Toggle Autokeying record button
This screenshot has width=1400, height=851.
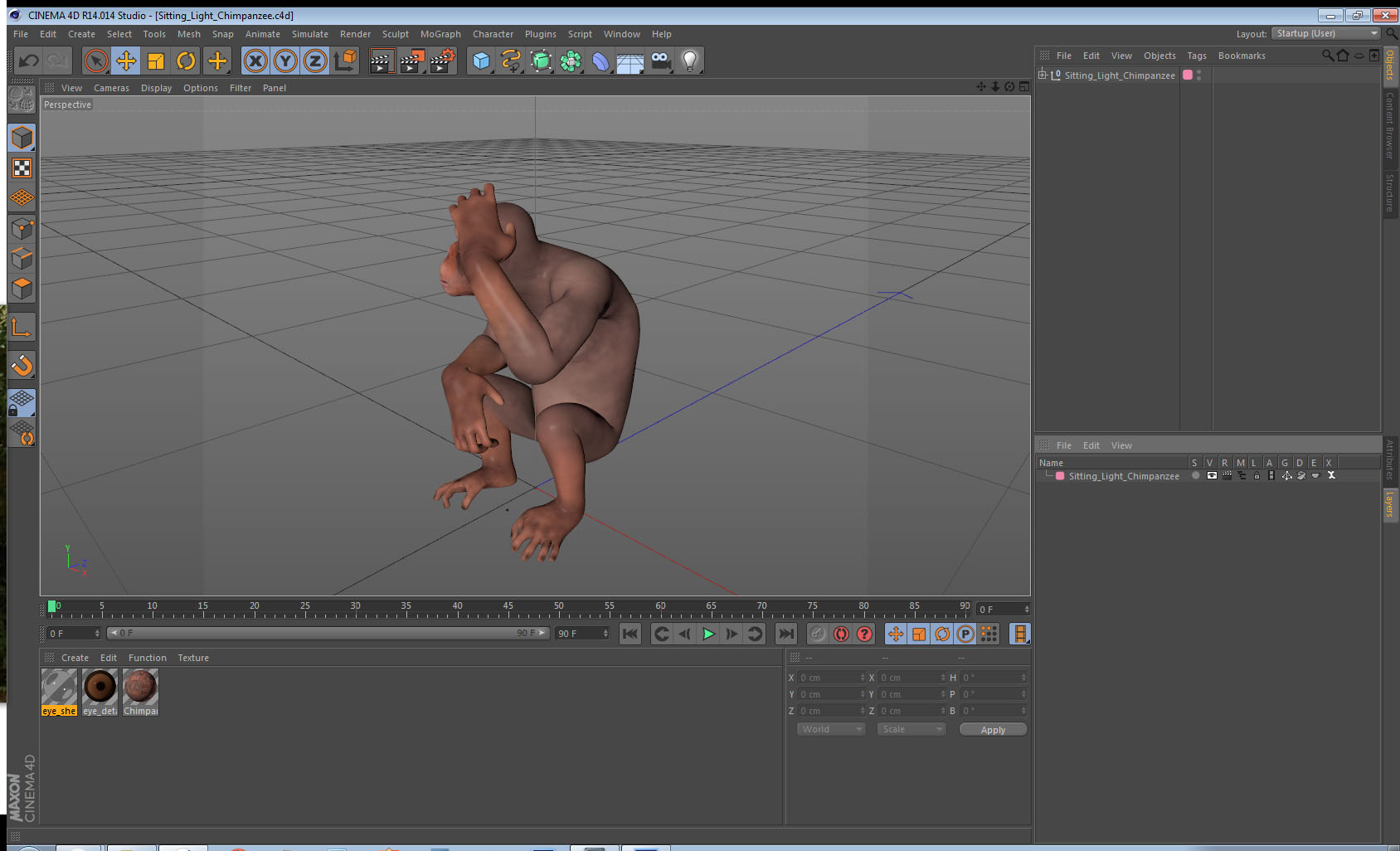[841, 634]
